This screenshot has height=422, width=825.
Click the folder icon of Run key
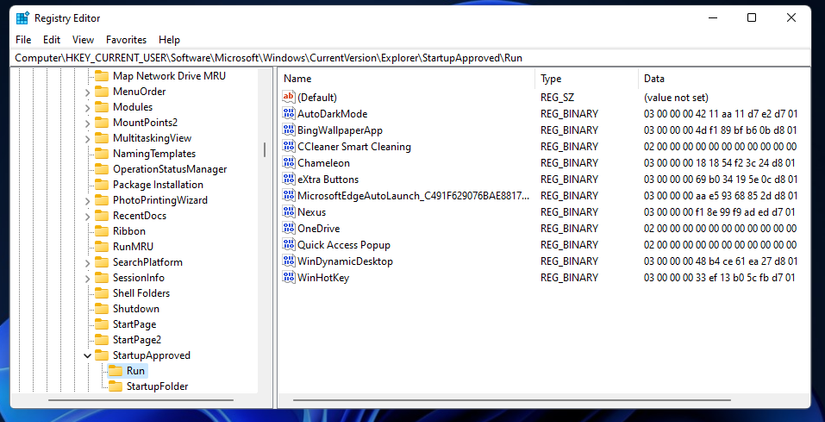115,371
